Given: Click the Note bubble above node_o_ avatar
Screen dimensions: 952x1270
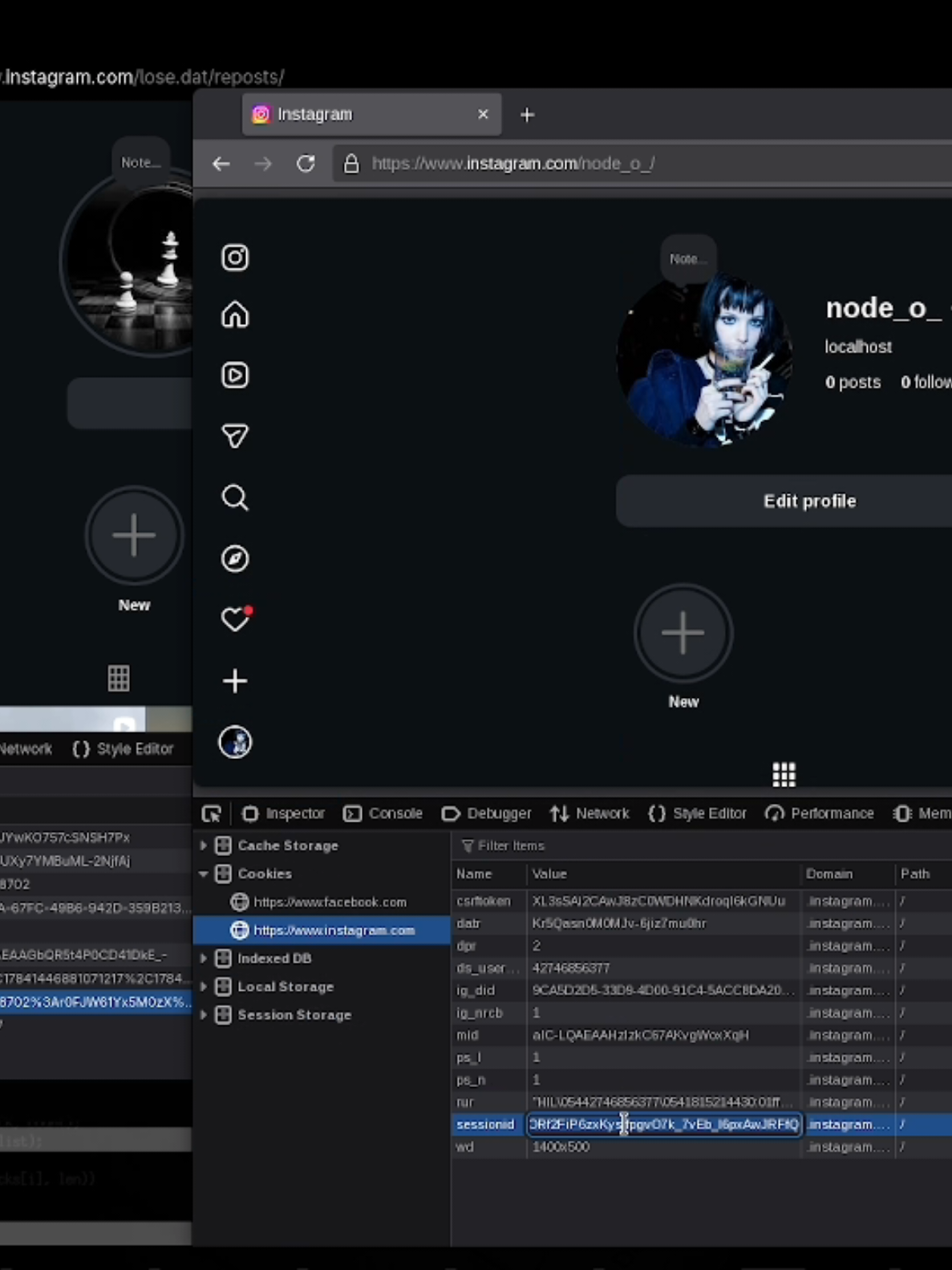Looking at the screenshot, I should (x=688, y=258).
